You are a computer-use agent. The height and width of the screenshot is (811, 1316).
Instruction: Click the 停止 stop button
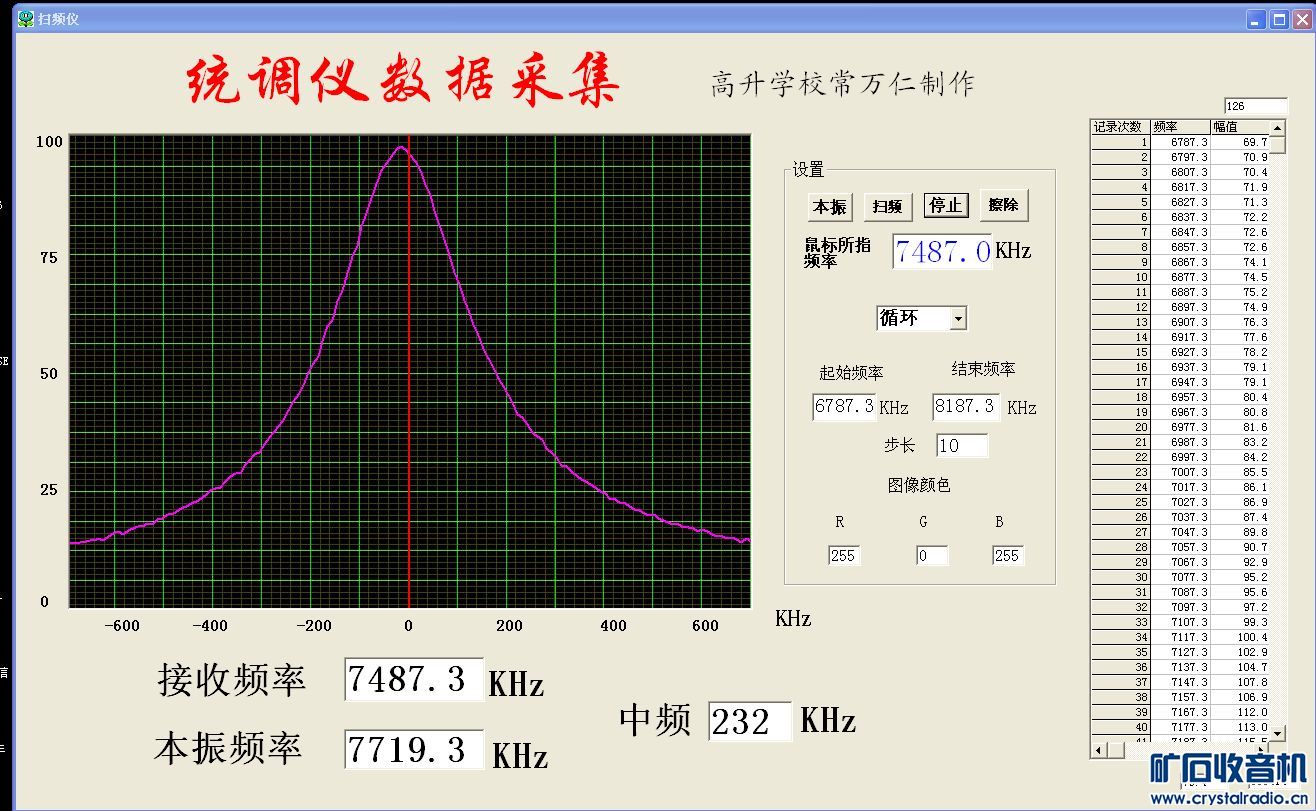[x=945, y=205]
